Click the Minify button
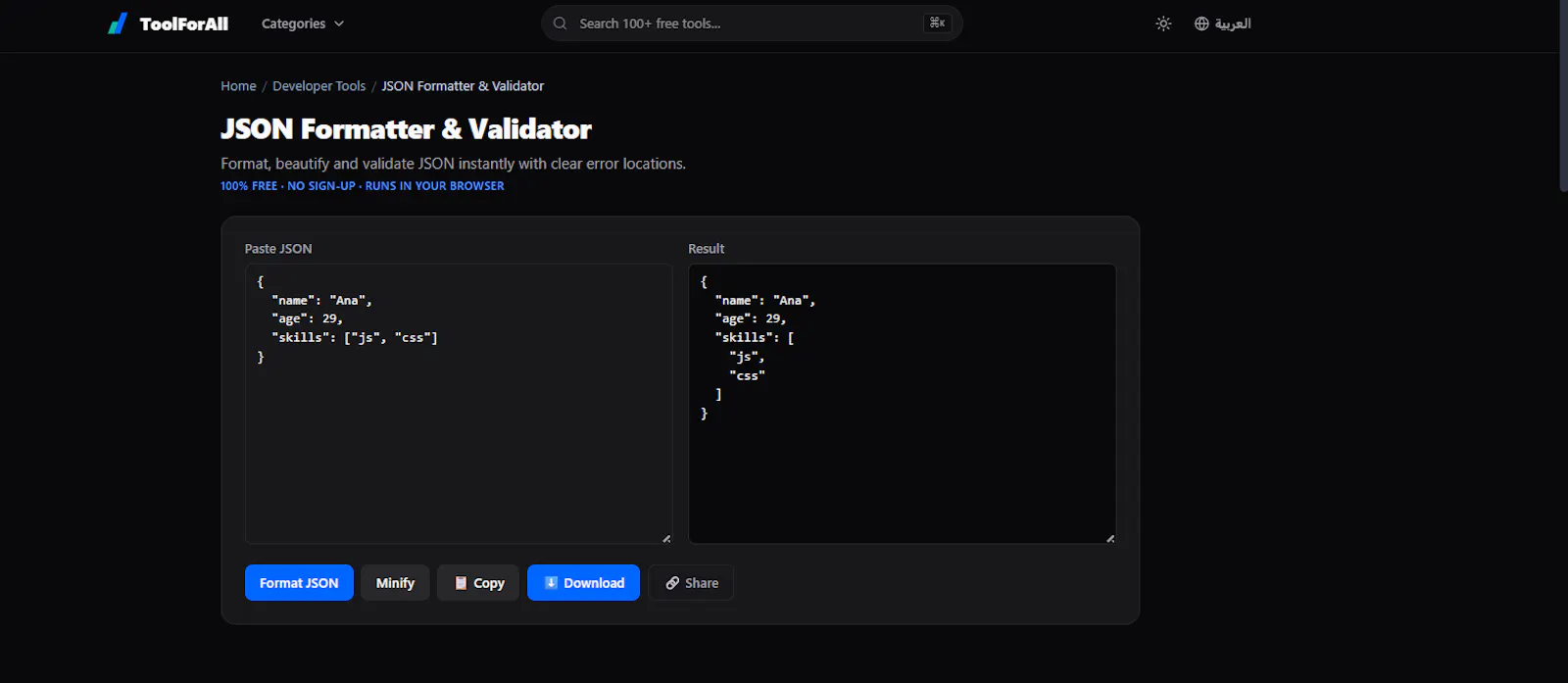Screen dimensions: 1568x683 [x=395, y=583]
